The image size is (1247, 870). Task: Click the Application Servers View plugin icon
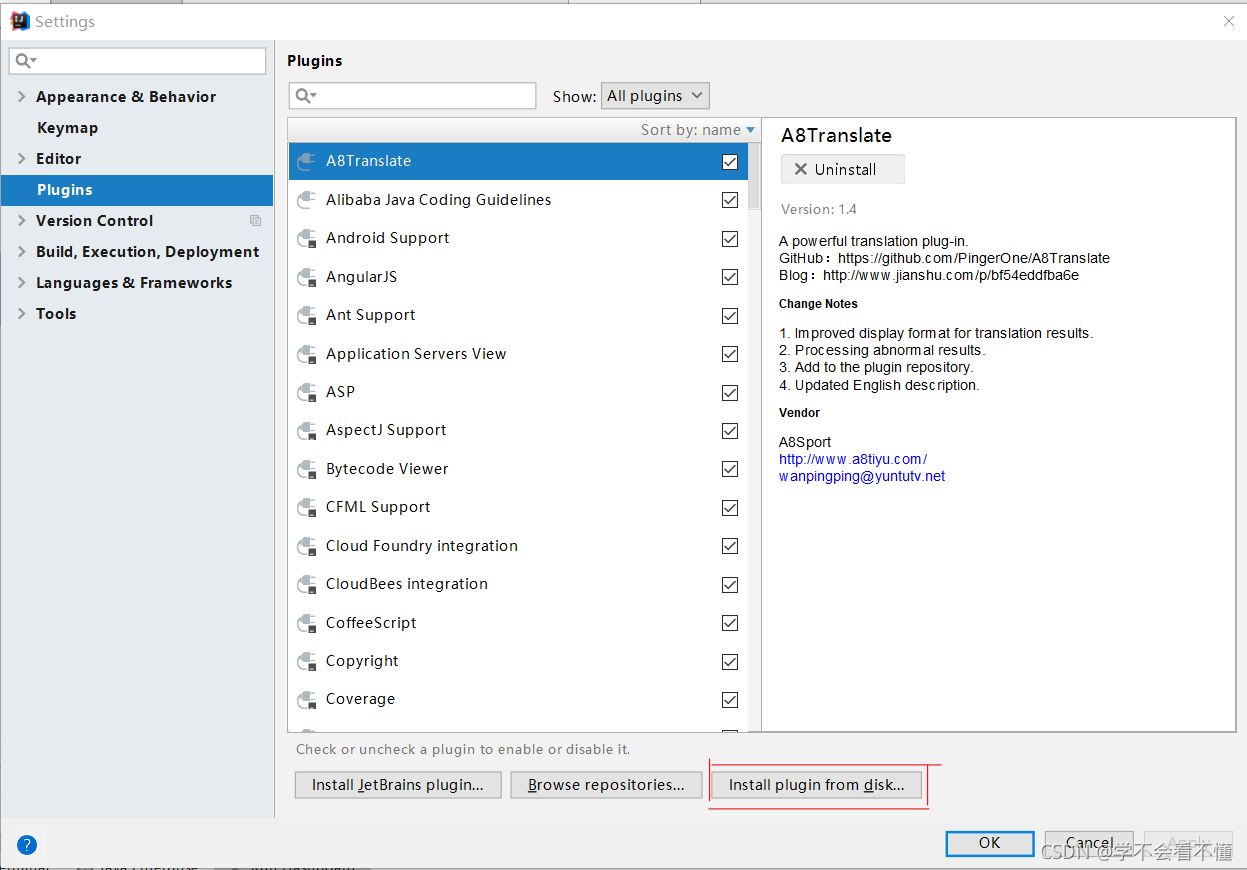click(x=308, y=354)
